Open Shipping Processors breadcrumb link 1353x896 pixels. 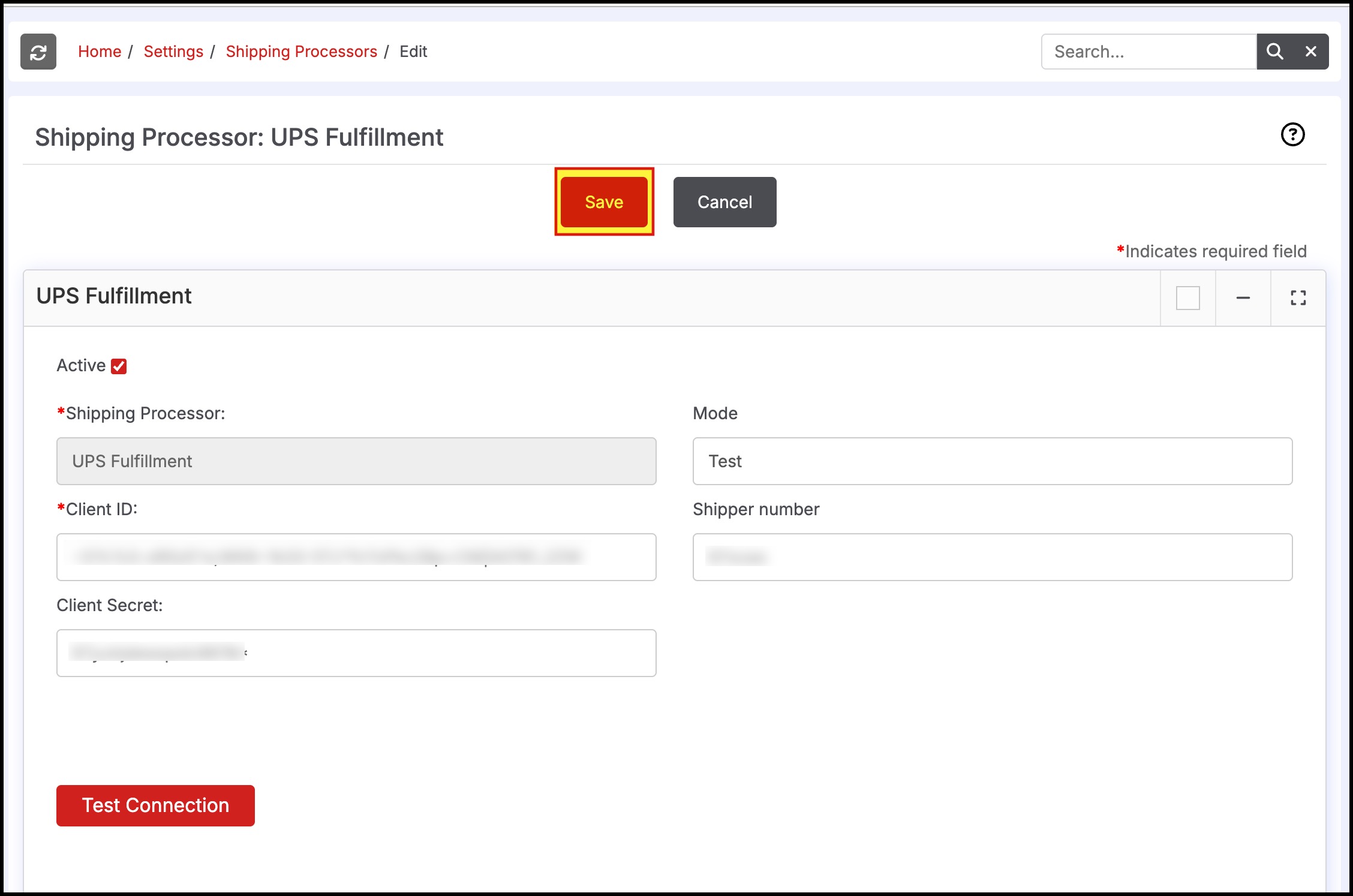pos(301,52)
